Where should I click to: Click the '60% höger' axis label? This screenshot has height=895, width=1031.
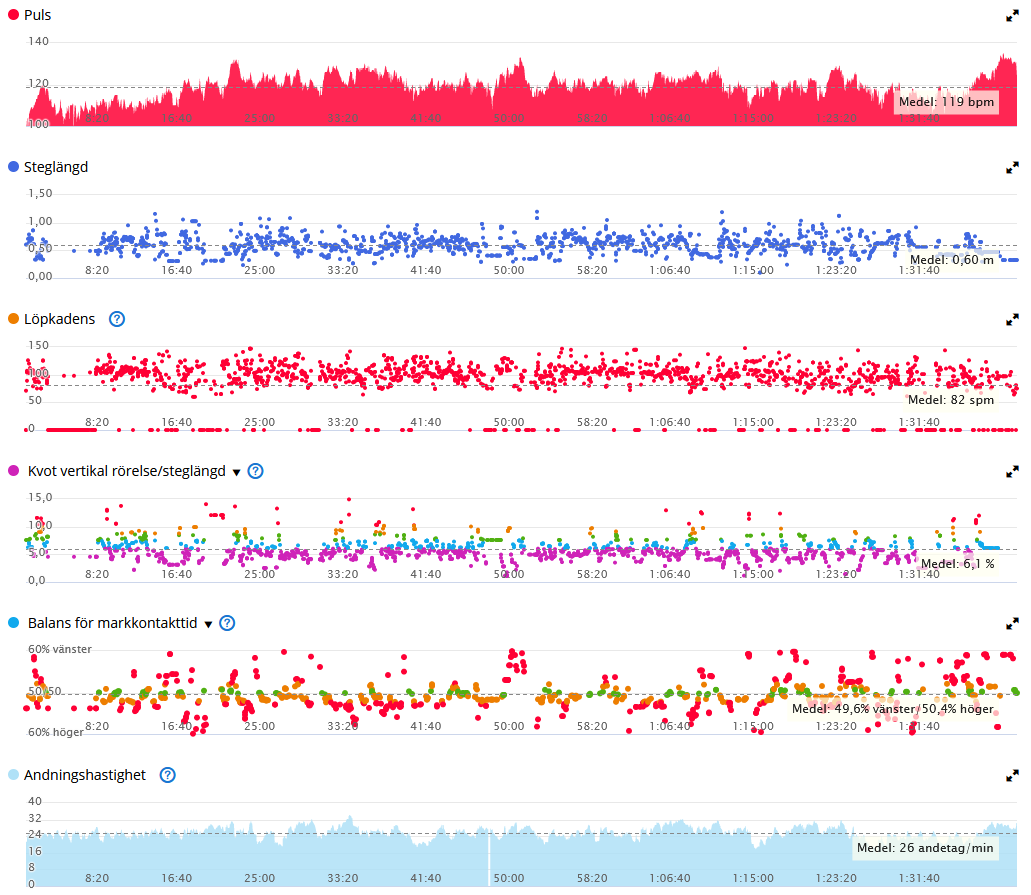click(x=56, y=732)
